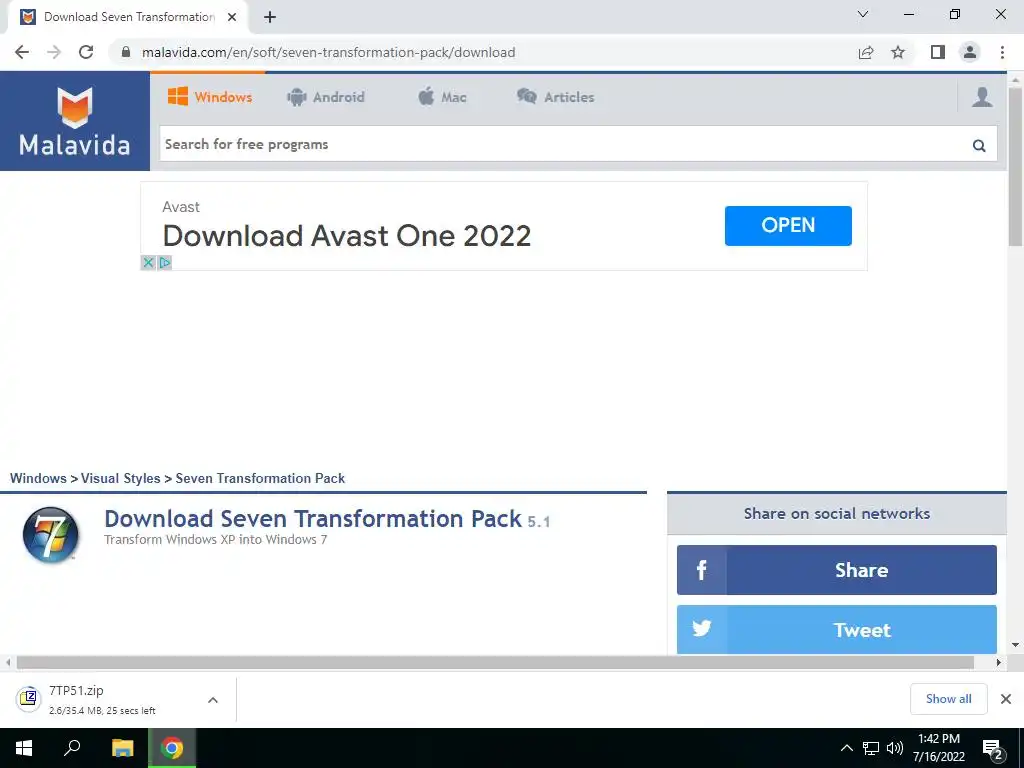Click the Windows breadcrumb link
Image resolution: width=1024 pixels, height=768 pixels.
click(x=38, y=478)
